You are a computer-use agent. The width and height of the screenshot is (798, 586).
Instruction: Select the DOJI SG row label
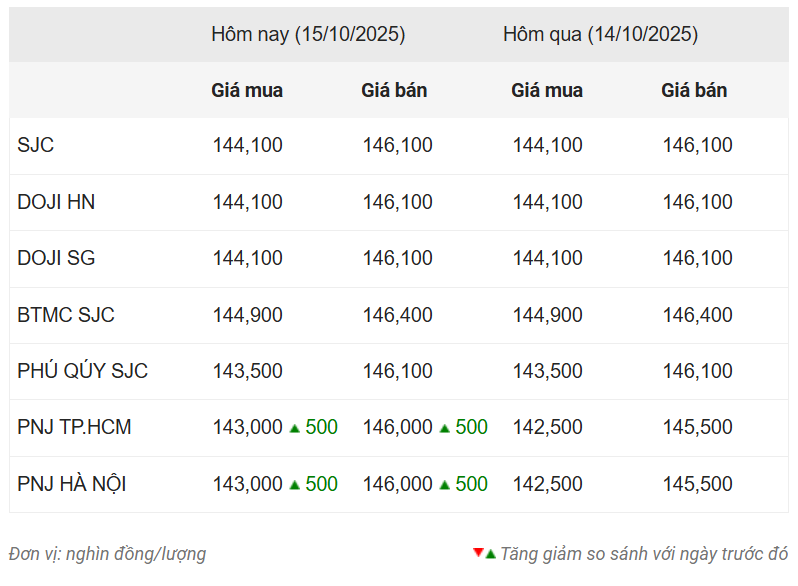point(56,258)
